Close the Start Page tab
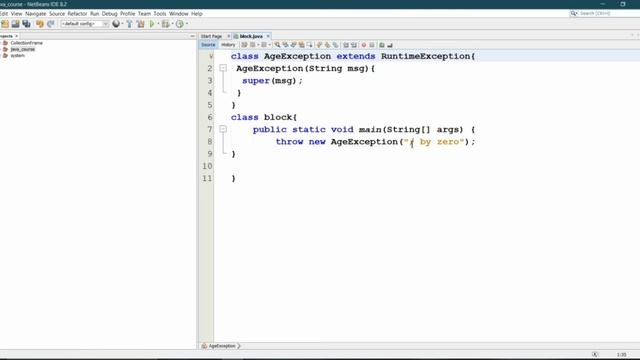640x360 pixels. point(229,36)
